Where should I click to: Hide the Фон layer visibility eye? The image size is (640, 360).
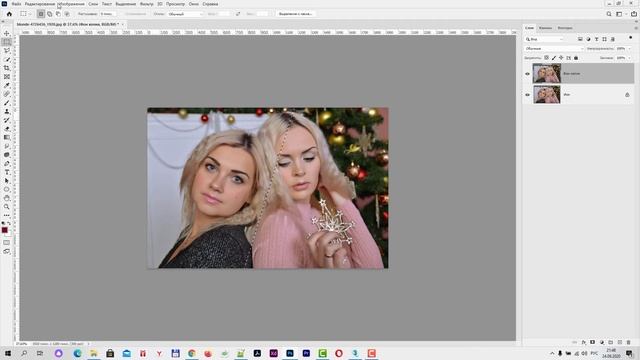pos(527,95)
